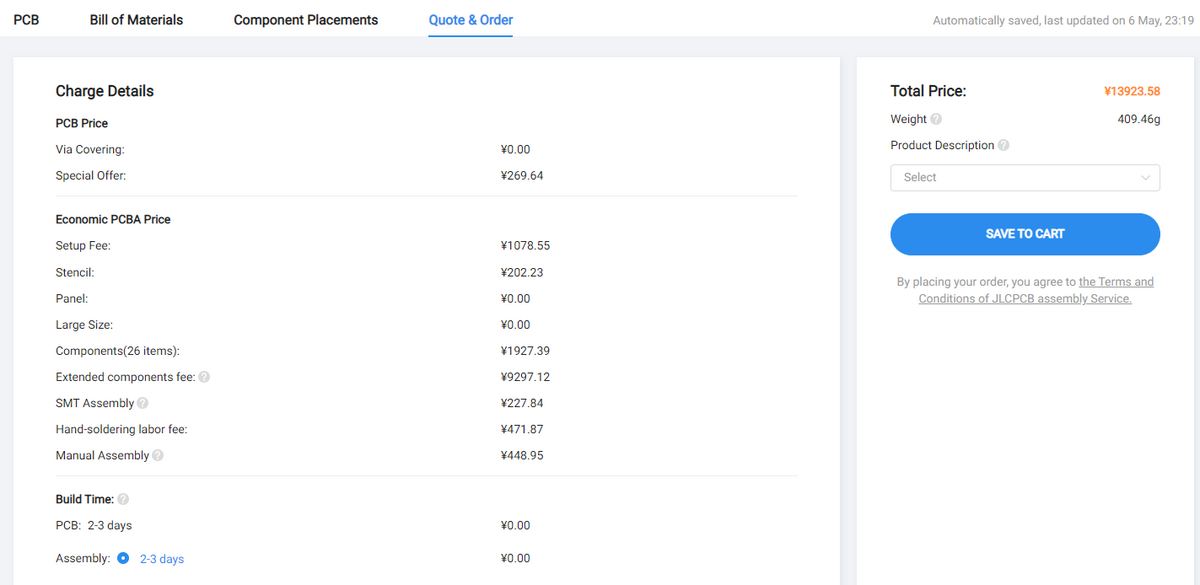The height and width of the screenshot is (585, 1200).
Task: Click the Components(26 items) label
Action: click(118, 351)
